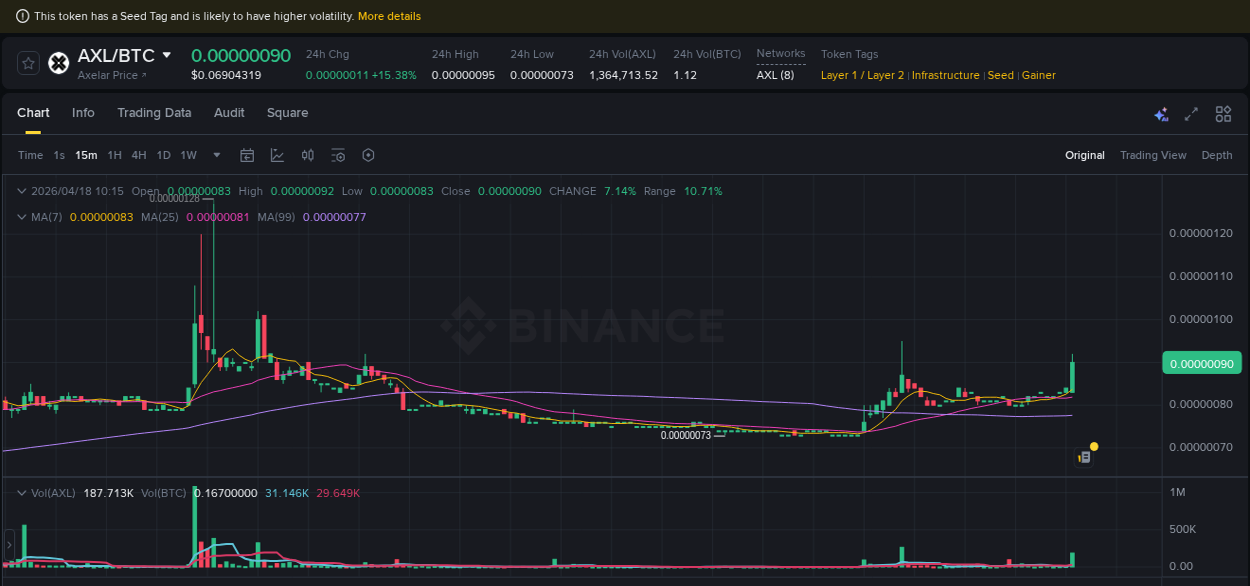Image resolution: width=1250 pixels, height=586 pixels.
Task: Click the news note icon on chart
Action: (1084, 457)
